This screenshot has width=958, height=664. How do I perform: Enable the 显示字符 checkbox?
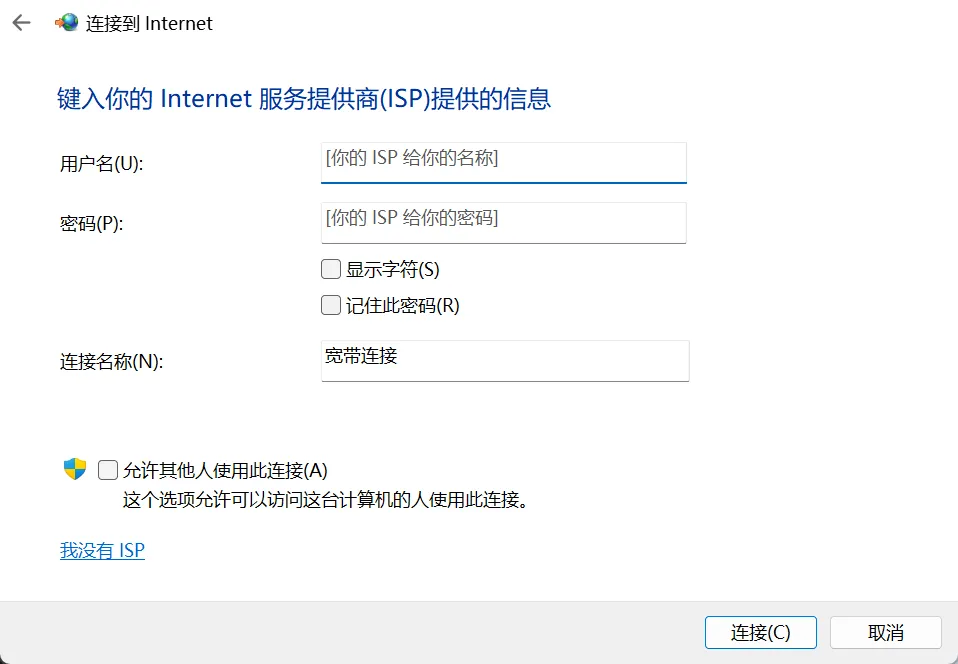[x=330, y=268]
